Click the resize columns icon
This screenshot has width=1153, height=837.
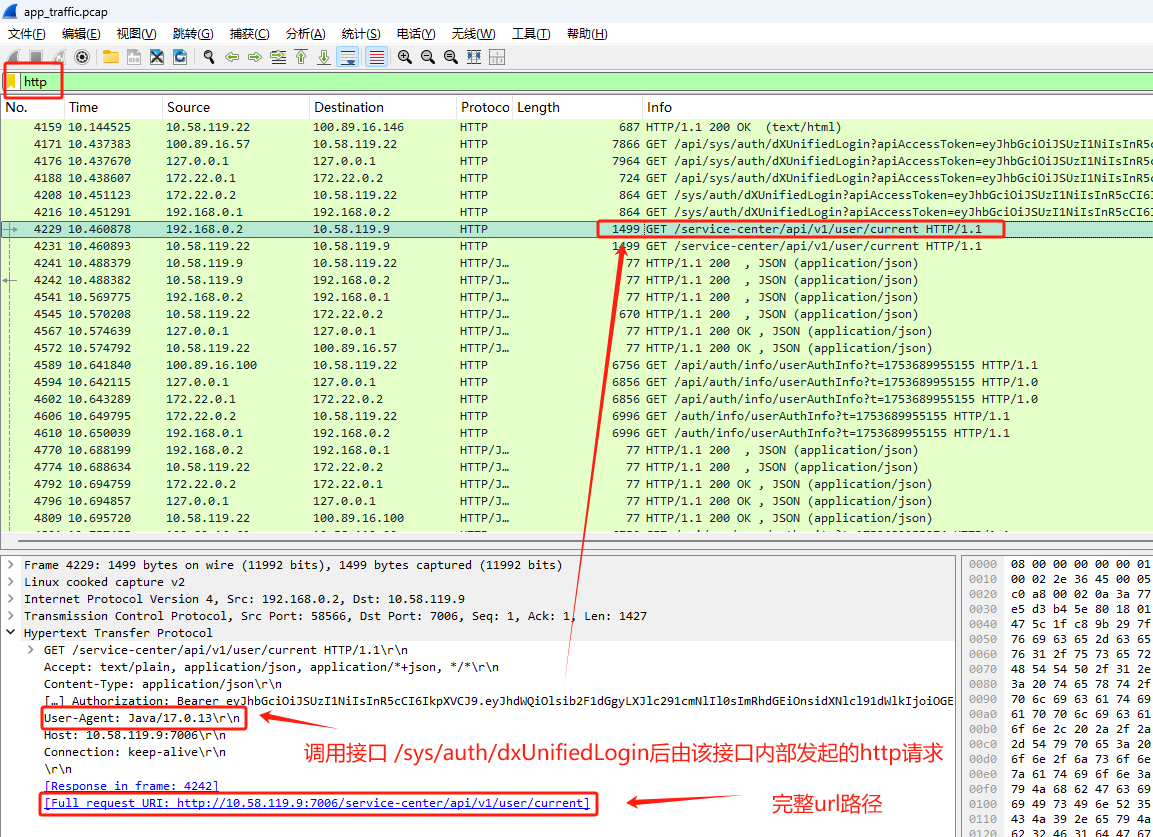coord(474,57)
